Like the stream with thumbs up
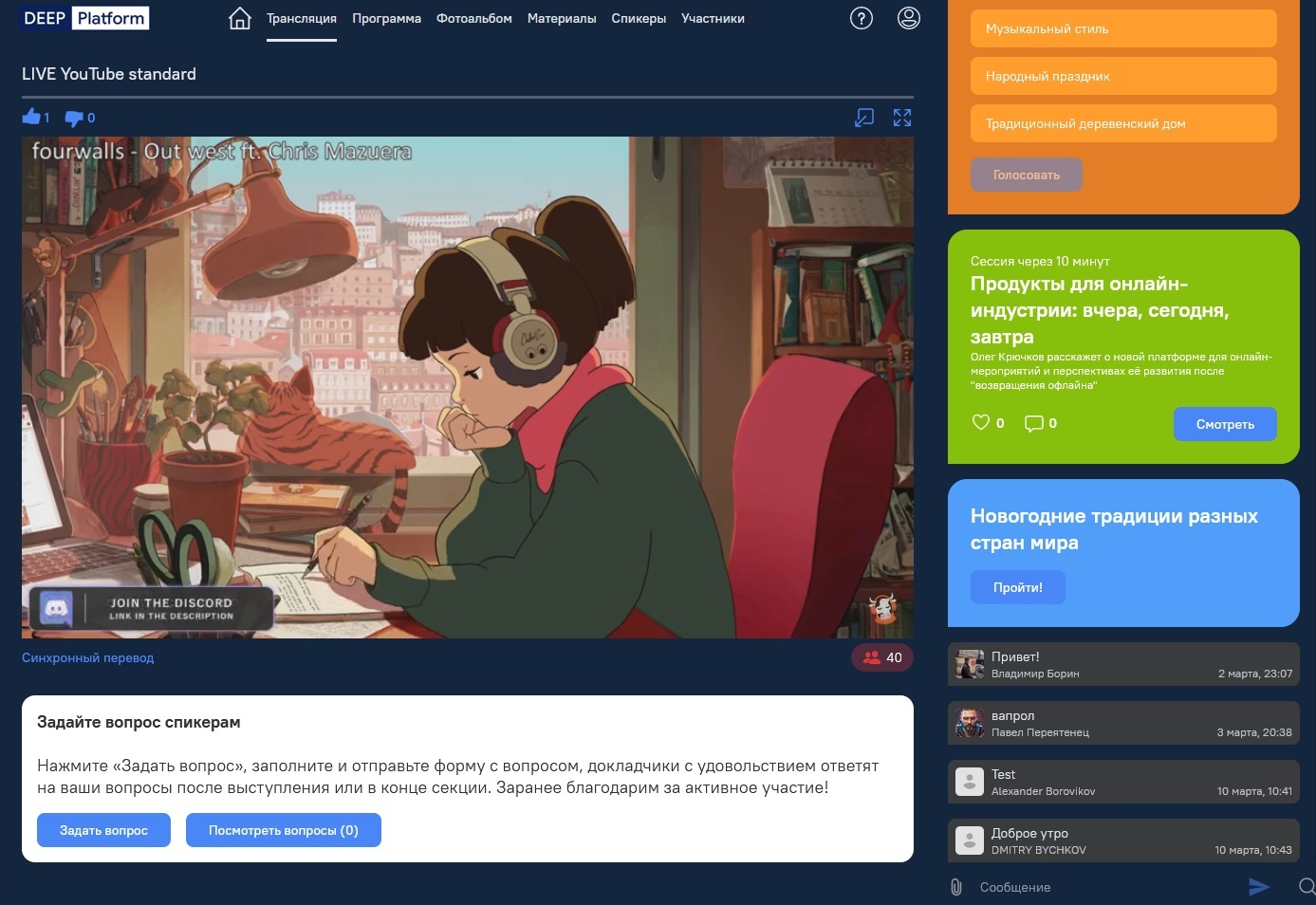The height and width of the screenshot is (905, 1316). coord(31,117)
